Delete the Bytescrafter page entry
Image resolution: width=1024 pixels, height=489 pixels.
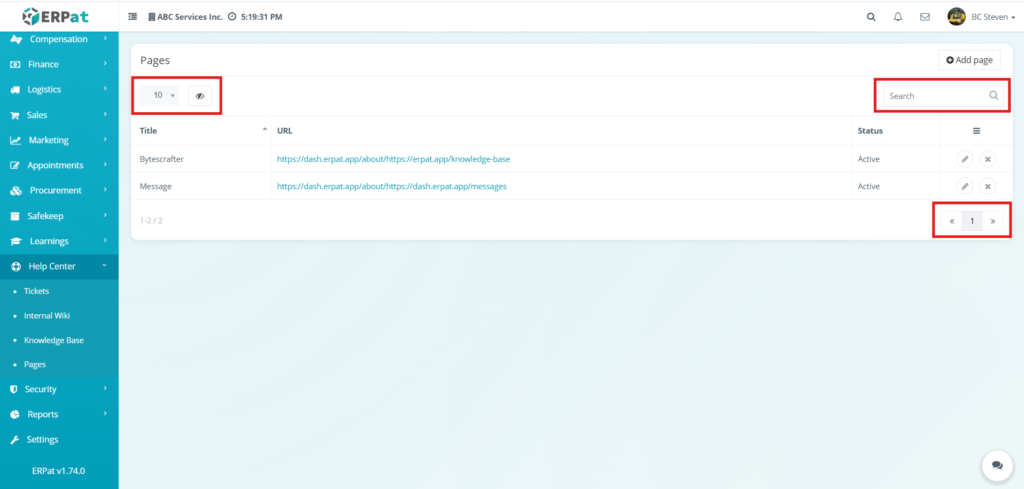point(987,159)
